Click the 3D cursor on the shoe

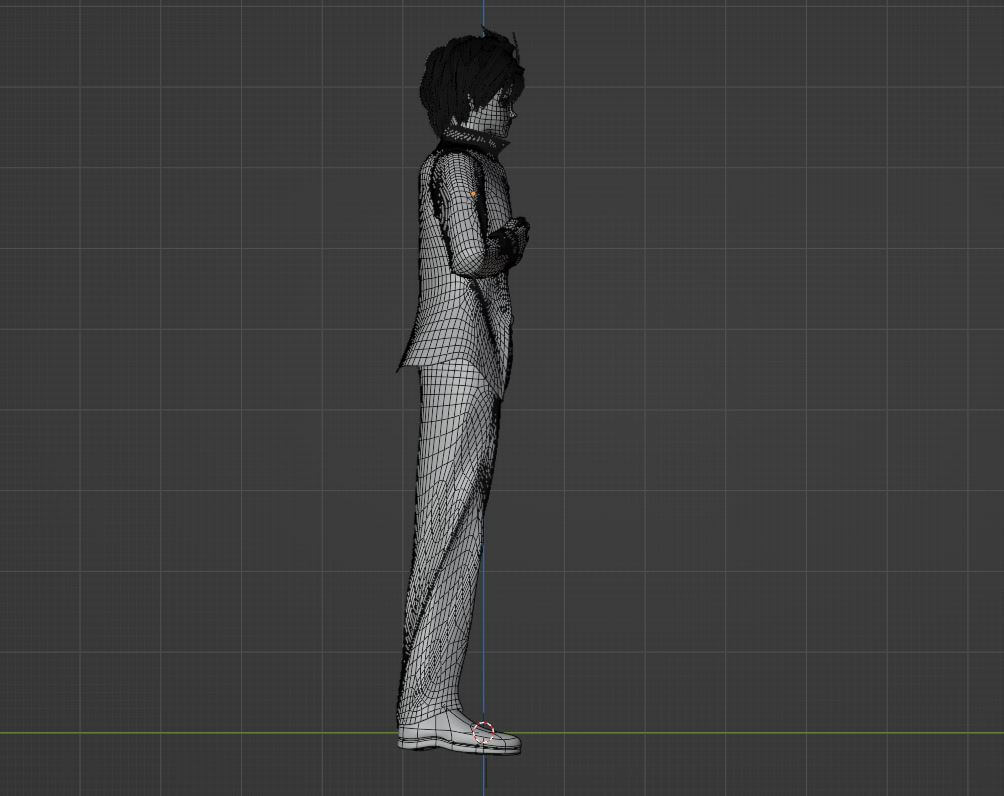point(484,732)
